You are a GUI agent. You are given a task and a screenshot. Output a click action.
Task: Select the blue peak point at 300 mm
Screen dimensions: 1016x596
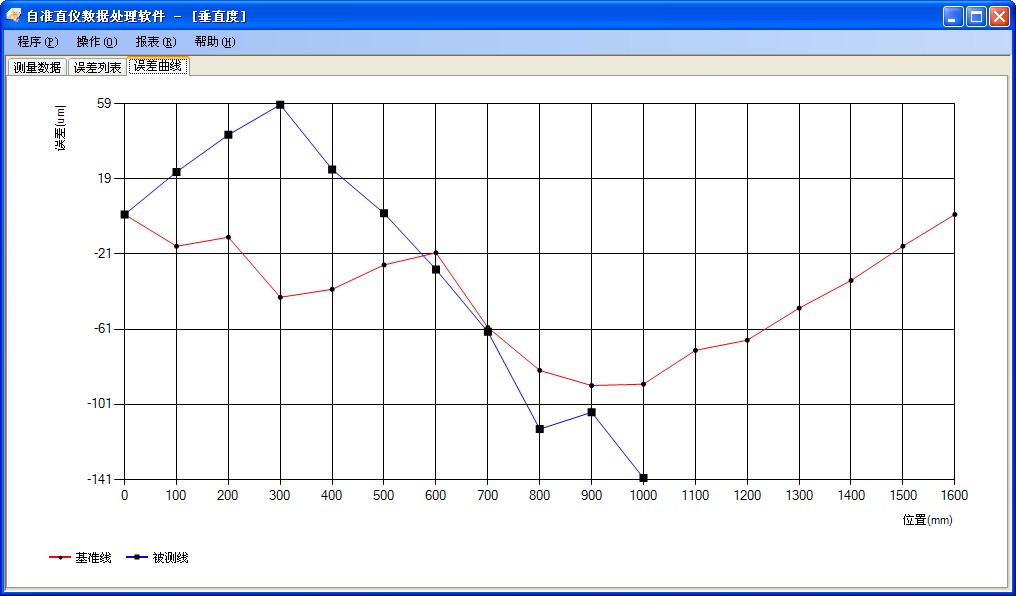[280, 105]
